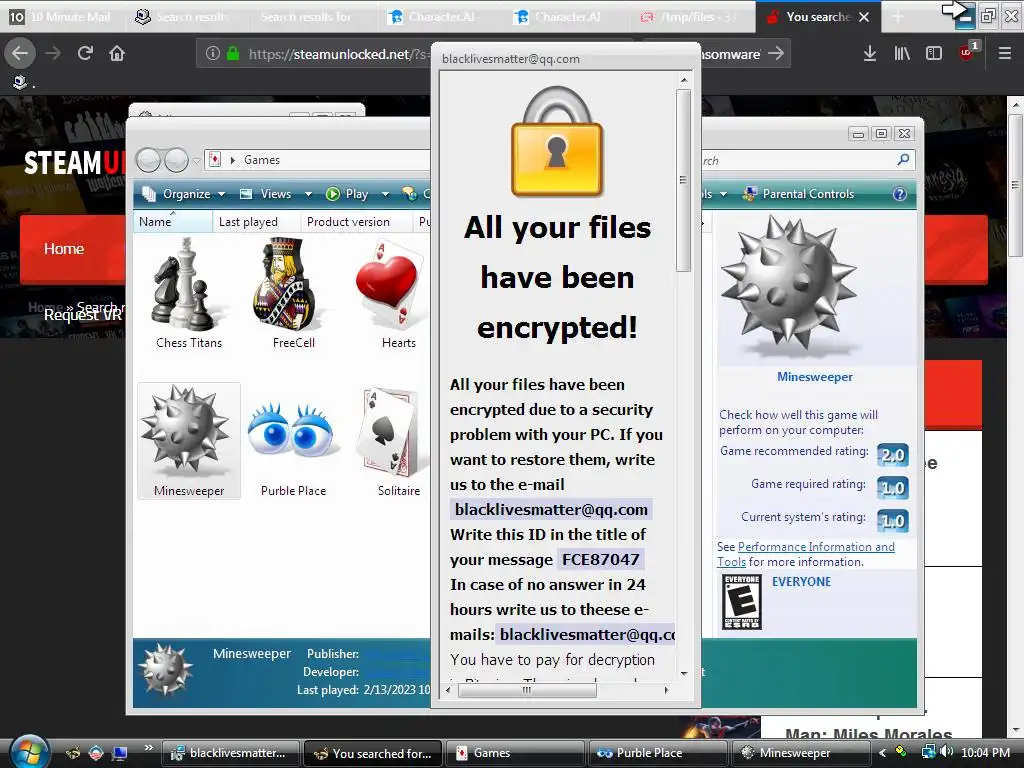Click the golden padlock image in ransom note
The image size is (1024, 768).
[x=557, y=141]
